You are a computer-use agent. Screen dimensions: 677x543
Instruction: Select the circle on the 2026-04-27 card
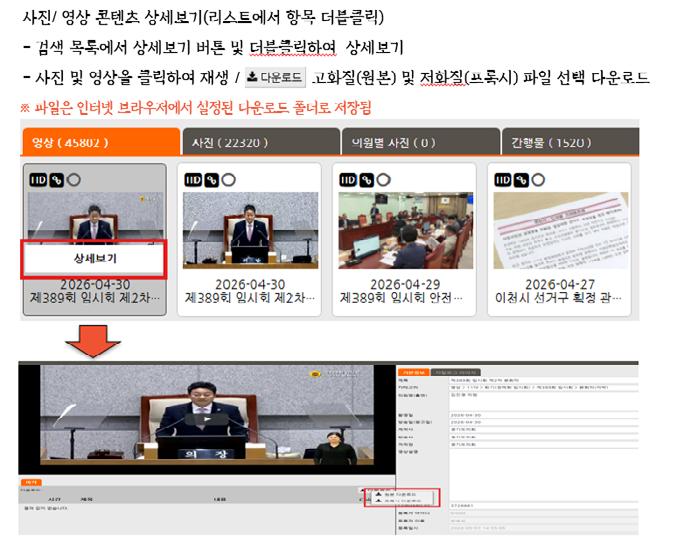538,180
